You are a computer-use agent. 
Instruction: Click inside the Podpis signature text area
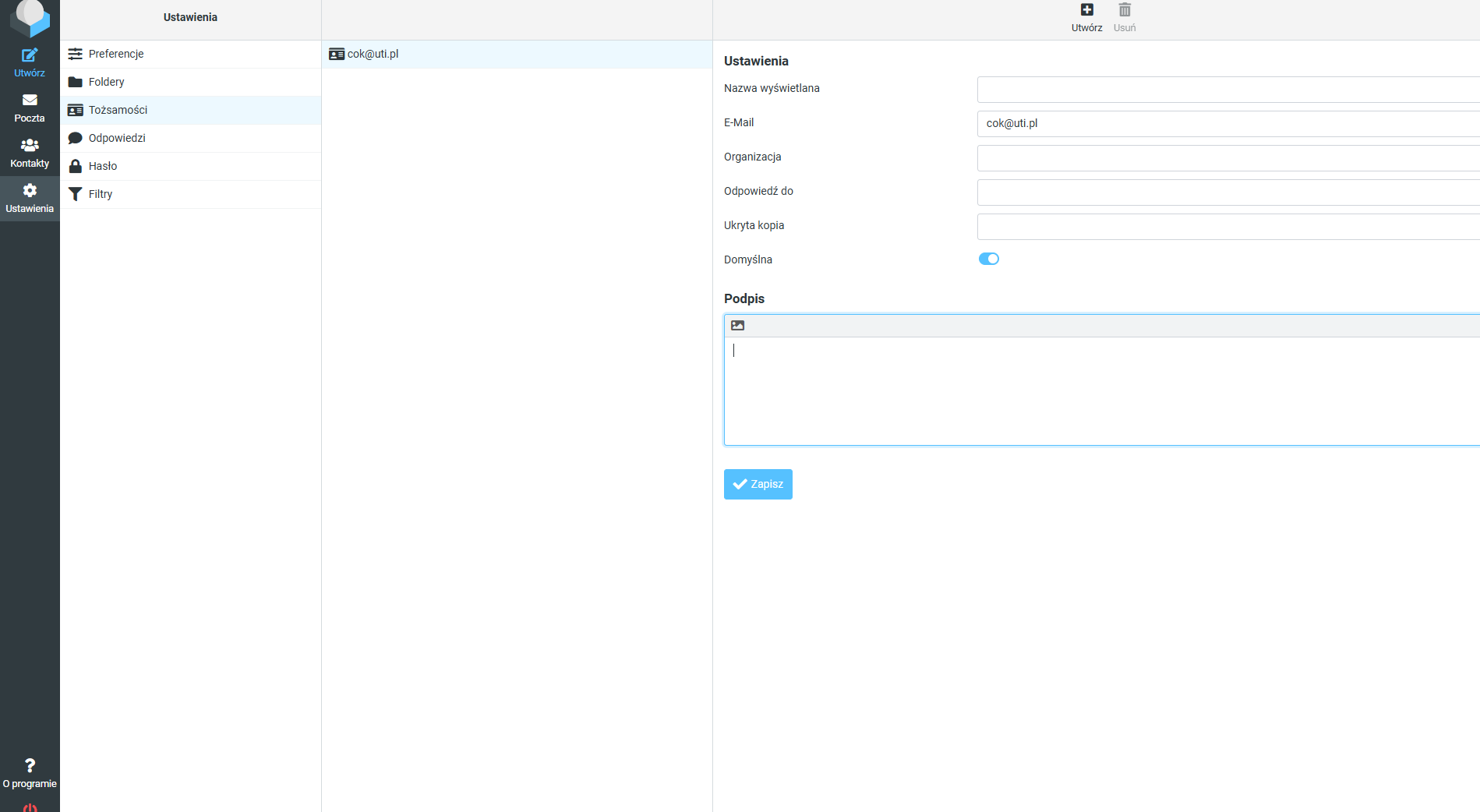point(1102,391)
